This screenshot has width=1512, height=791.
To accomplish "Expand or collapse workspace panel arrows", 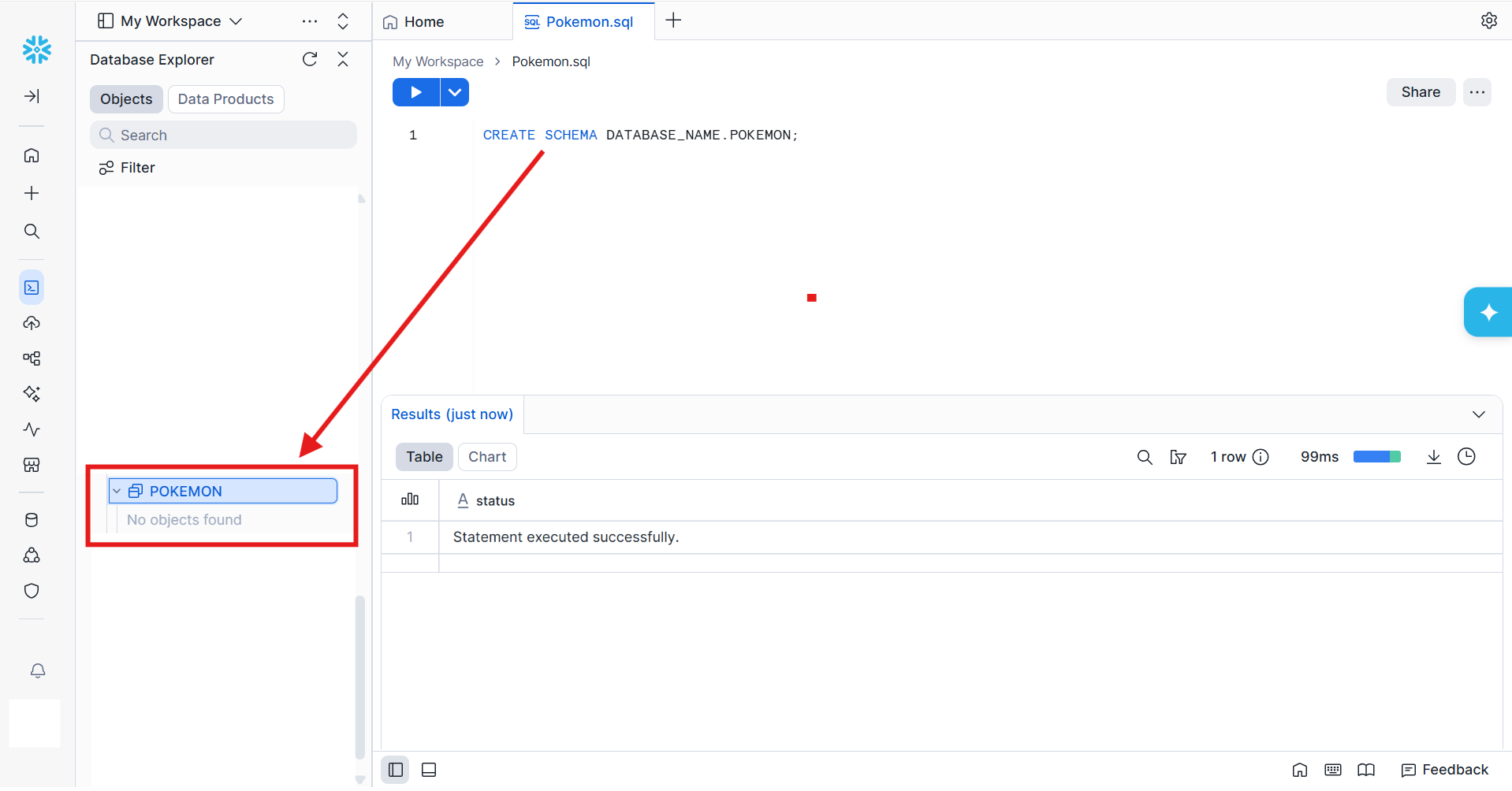I will click(x=343, y=21).
